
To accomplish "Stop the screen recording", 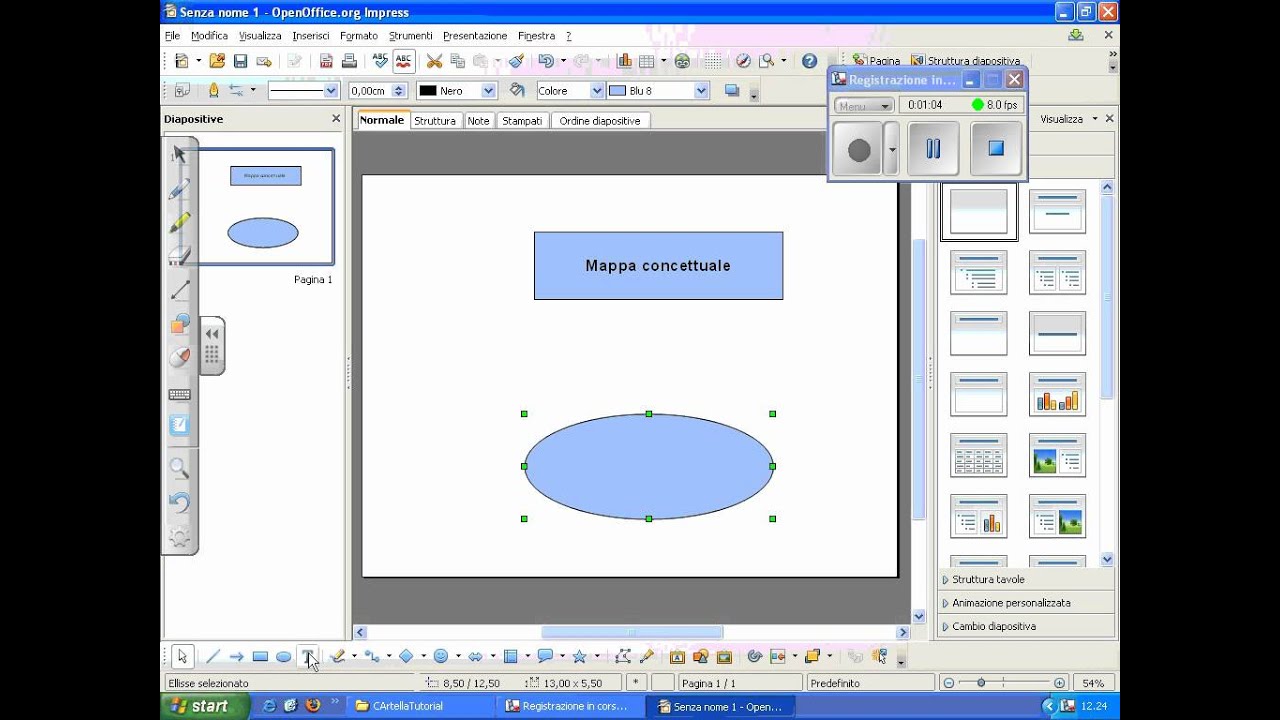I will [996, 148].
